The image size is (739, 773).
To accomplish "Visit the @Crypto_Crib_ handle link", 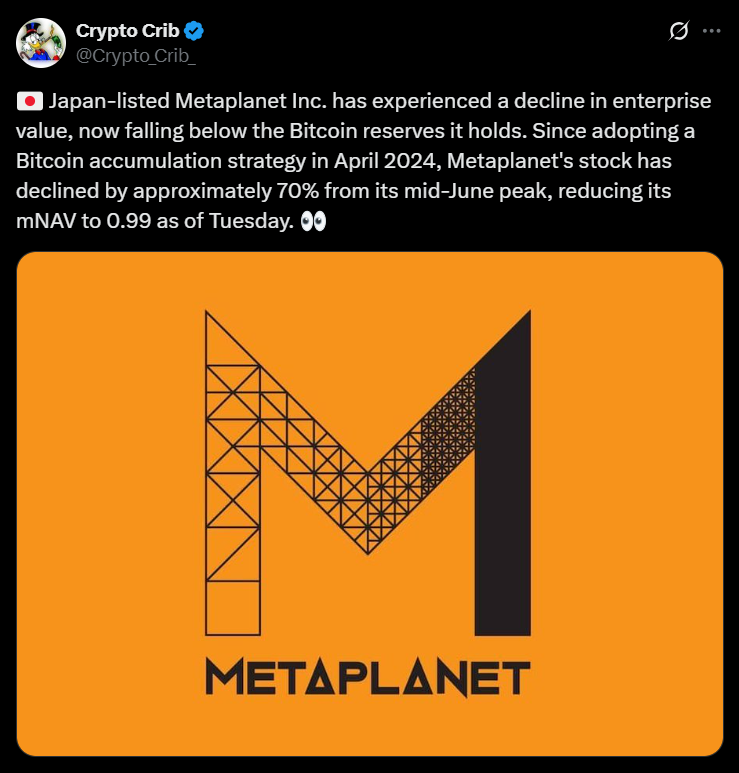I will coord(136,52).
